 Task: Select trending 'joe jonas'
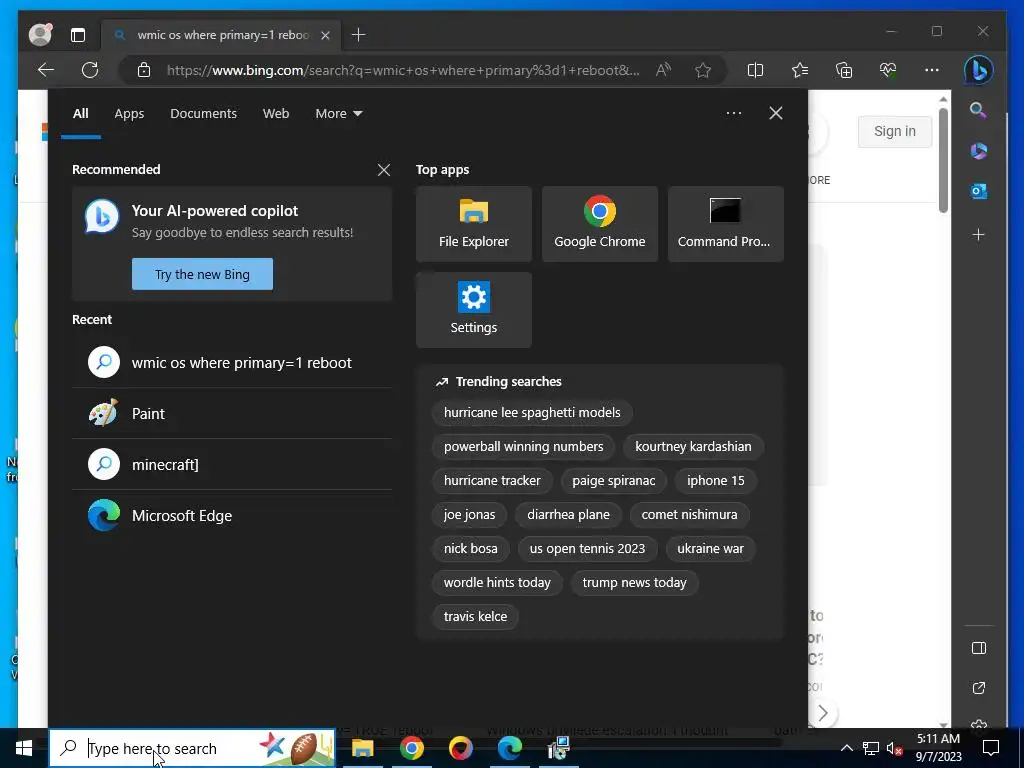point(469,515)
